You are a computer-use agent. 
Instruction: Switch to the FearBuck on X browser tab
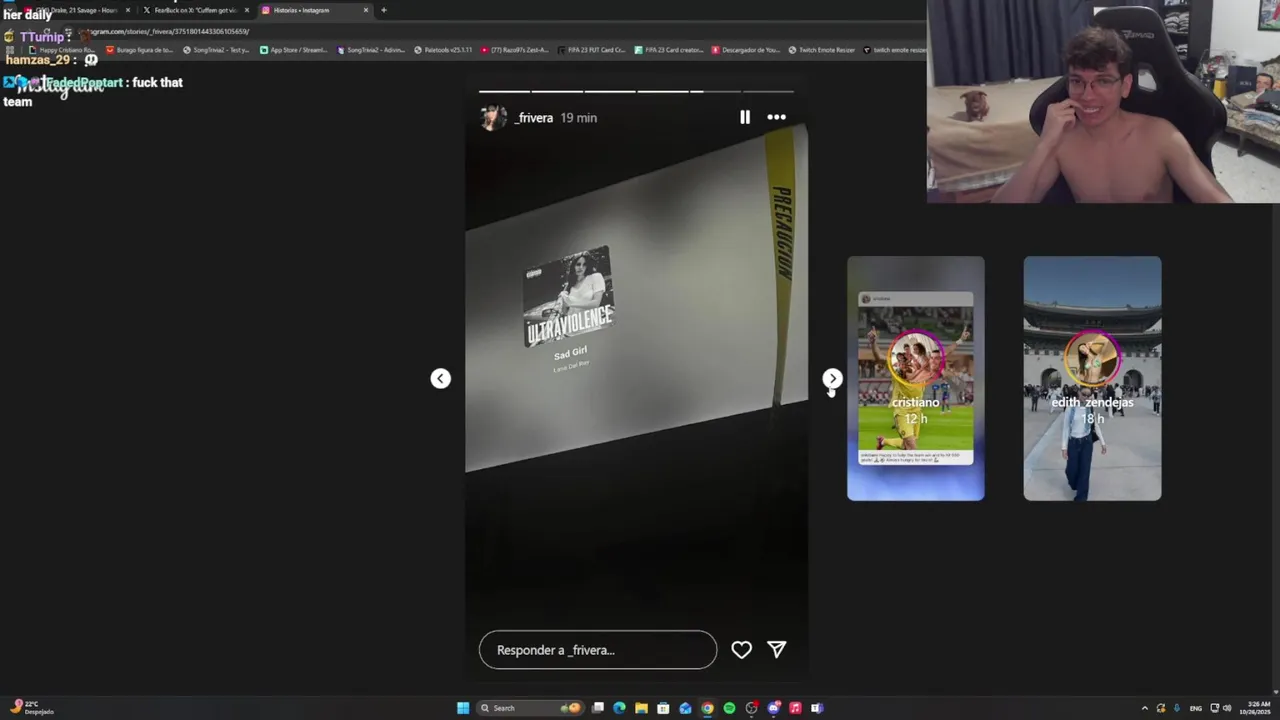(195, 10)
